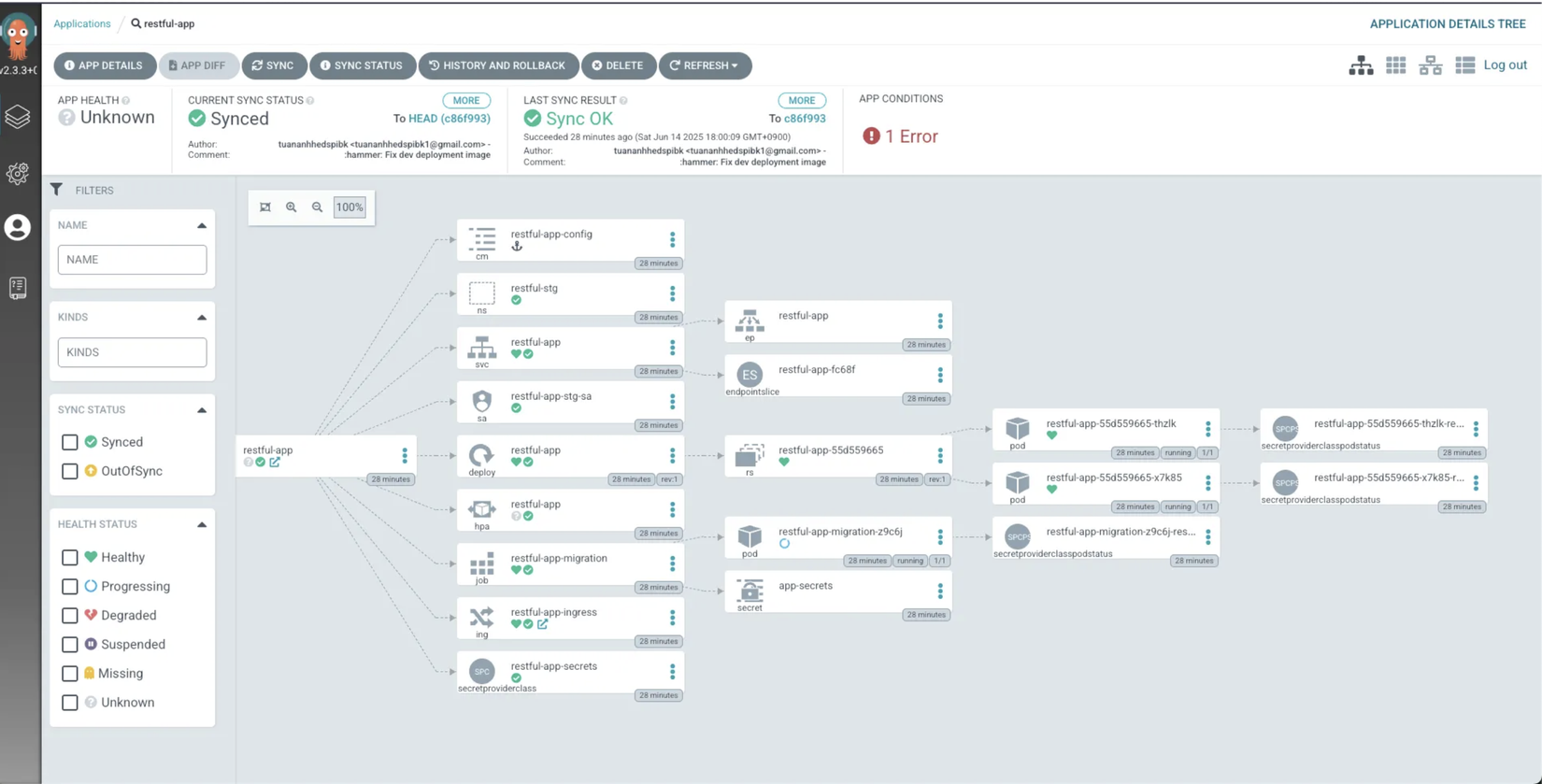
Task: Focus the Name filter input field
Action: (132, 260)
